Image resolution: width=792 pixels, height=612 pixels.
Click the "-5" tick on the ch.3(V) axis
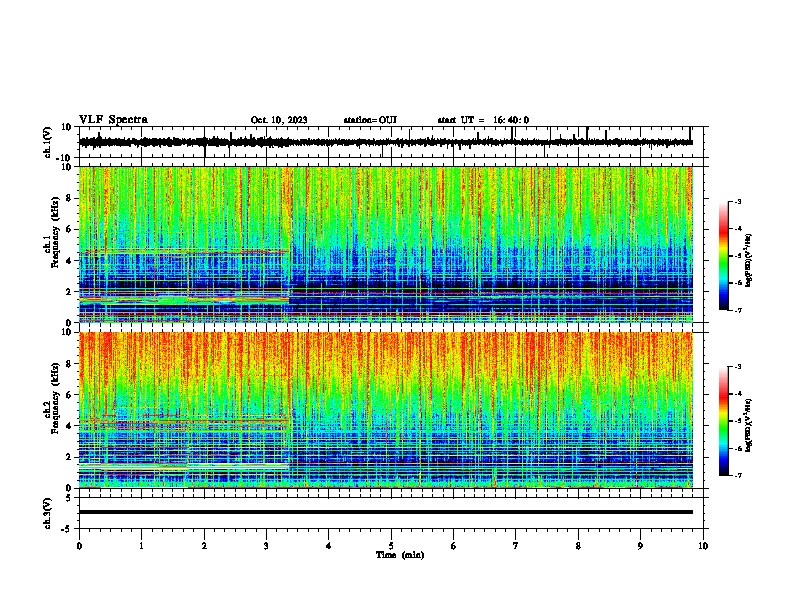click(67, 529)
